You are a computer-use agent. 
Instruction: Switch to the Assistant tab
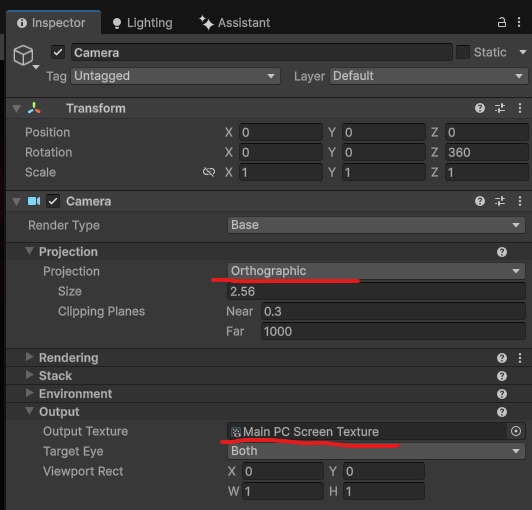click(234, 23)
